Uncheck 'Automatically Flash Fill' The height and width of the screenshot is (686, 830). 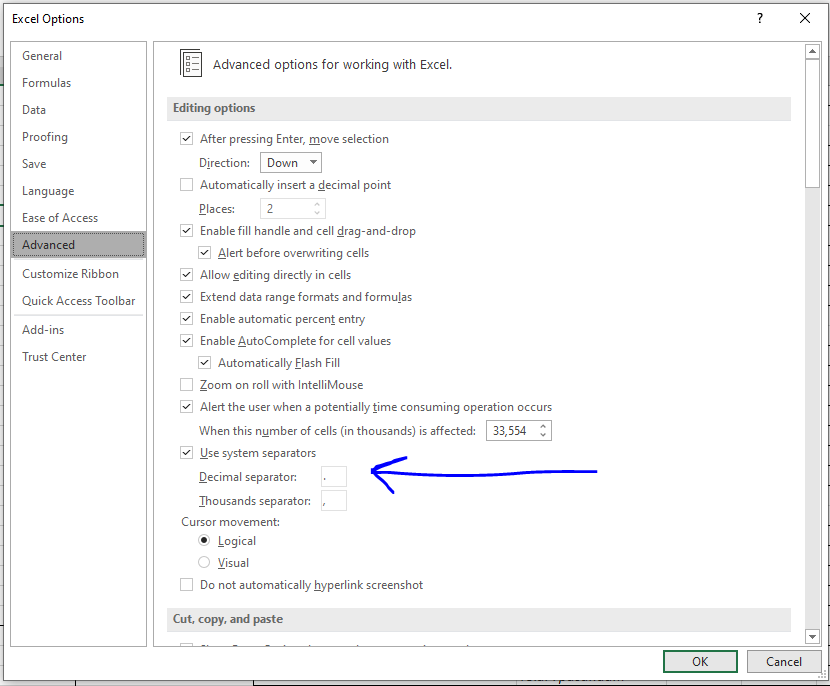(x=204, y=363)
